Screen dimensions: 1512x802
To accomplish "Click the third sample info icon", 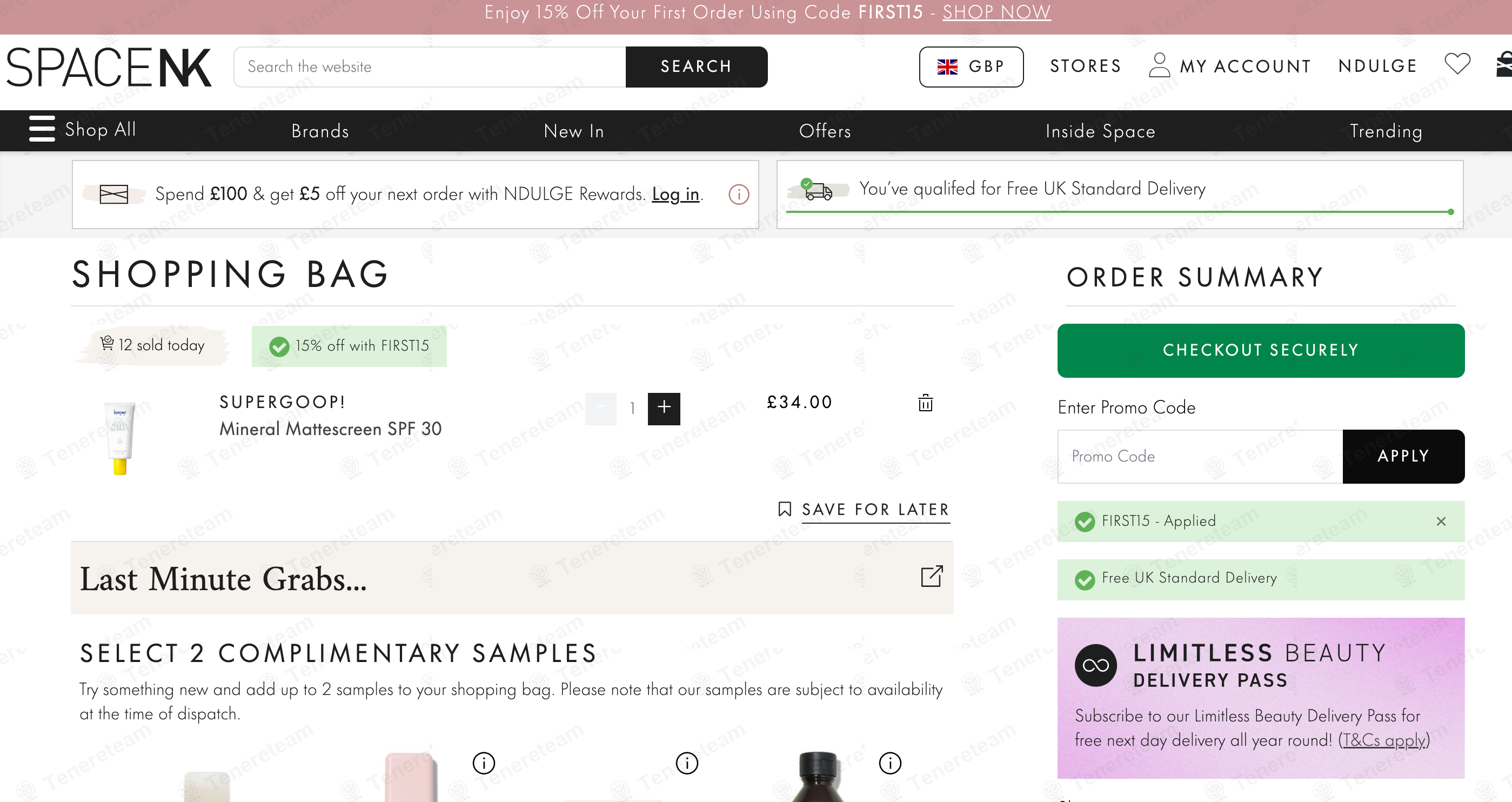I will 890,763.
